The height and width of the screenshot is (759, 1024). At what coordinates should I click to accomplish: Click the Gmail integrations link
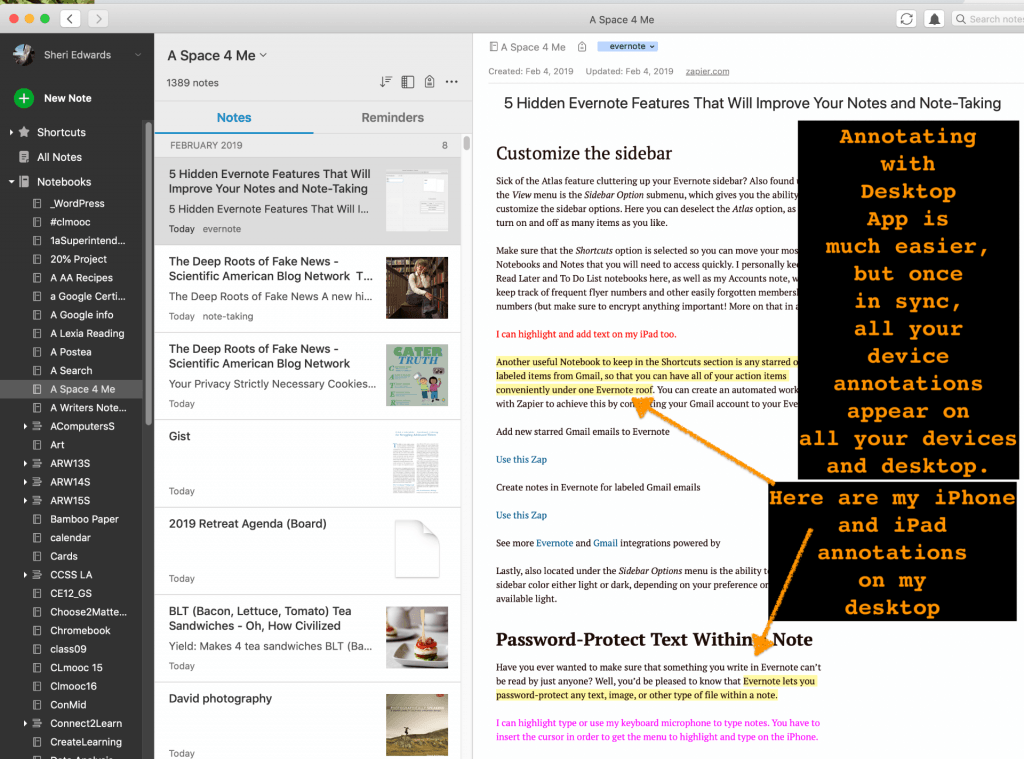coord(605,543)
